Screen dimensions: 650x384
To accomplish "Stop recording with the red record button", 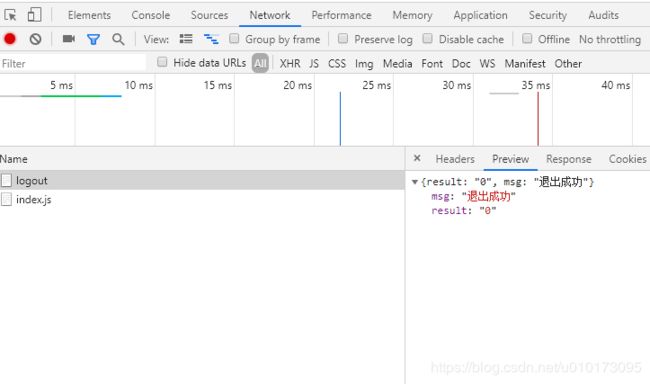I will 10,39.
